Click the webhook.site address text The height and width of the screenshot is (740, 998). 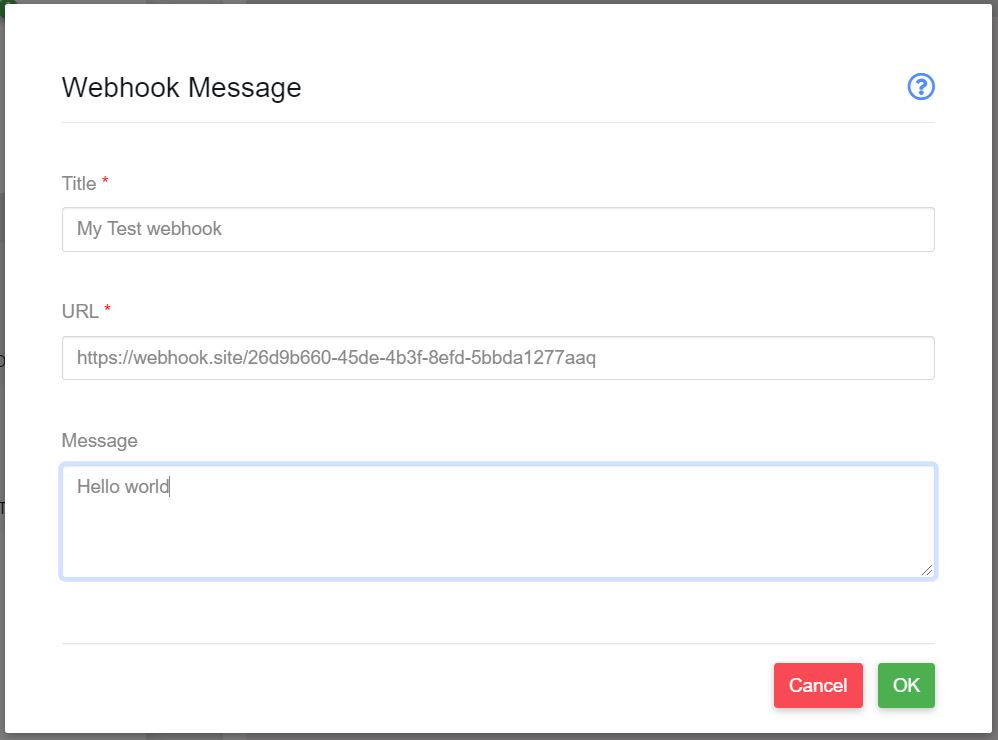(336, 358)
